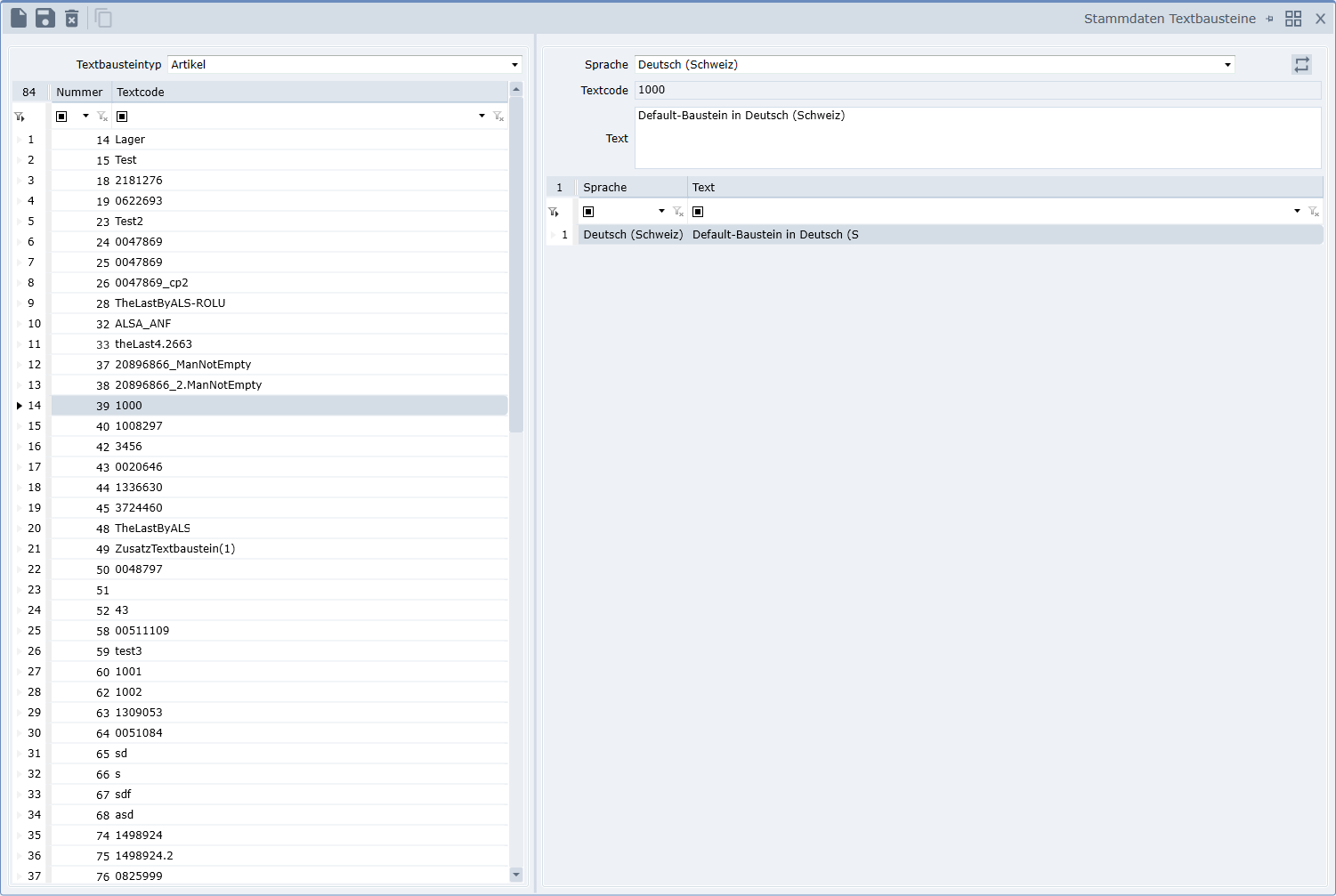This screenshot has height=896, width=1336.
Task: Click the scroll down arrow of left list
Action: 516,875
